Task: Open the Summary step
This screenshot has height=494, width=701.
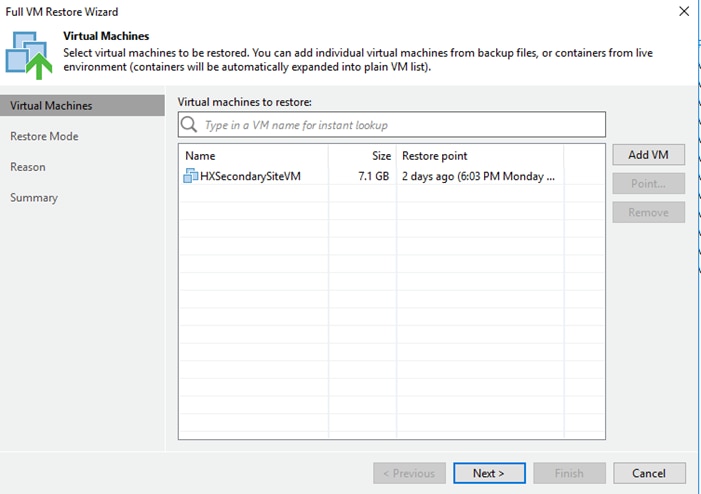Action: [x=34, y=198]
